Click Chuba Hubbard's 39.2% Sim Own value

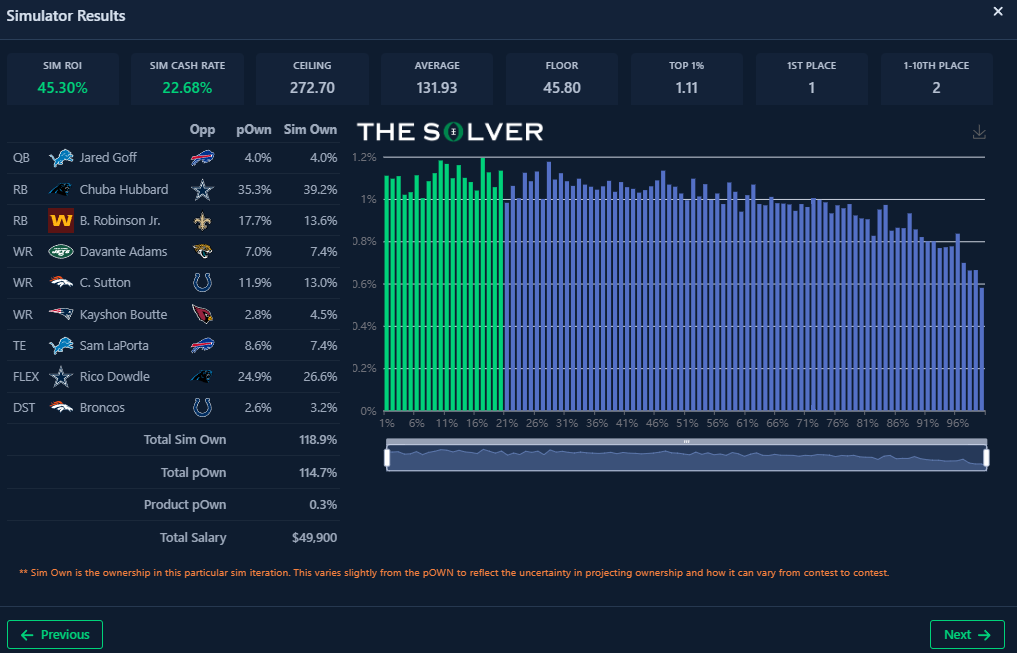[x=320, y=189]
